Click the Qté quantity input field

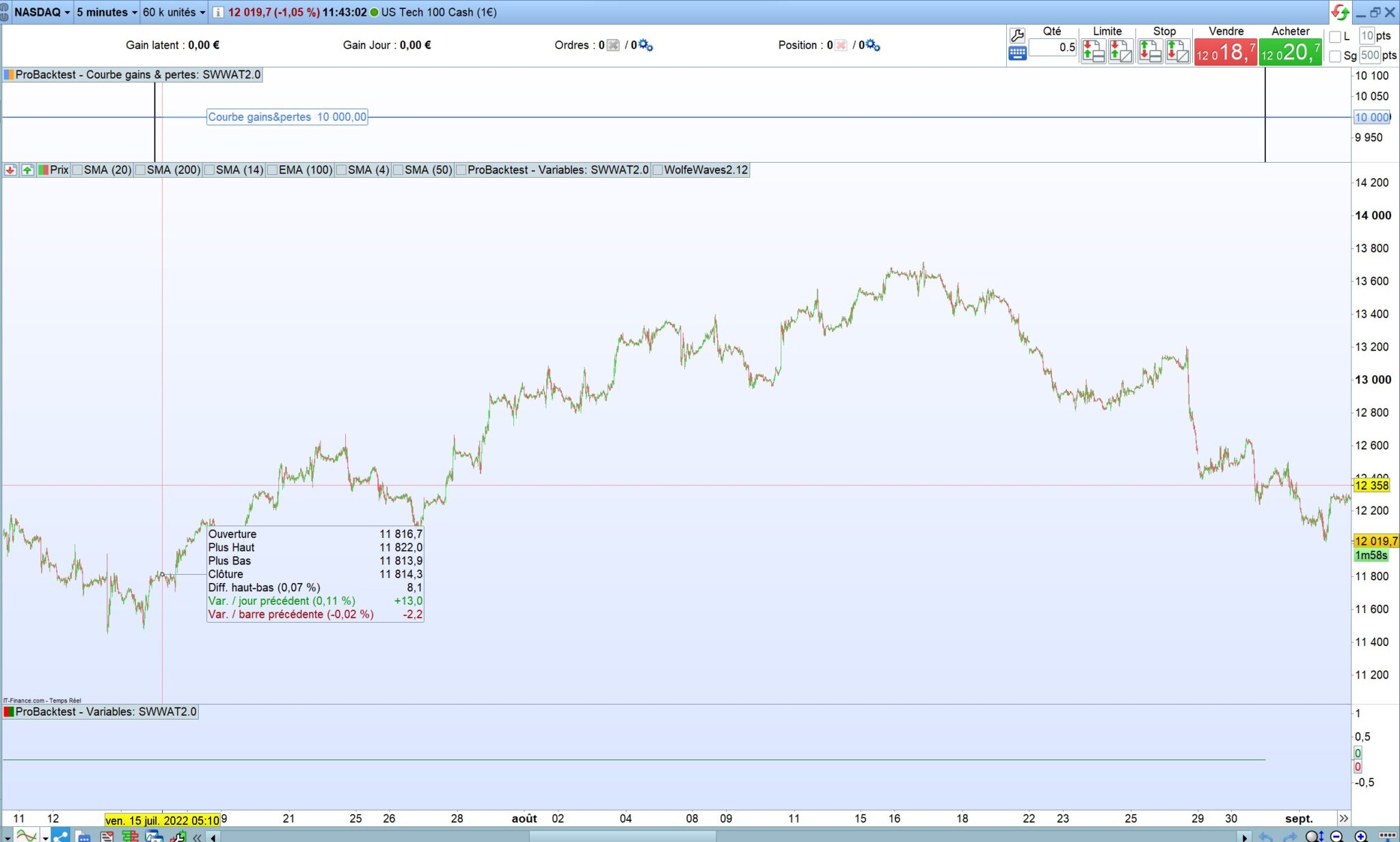[x=1052, y=47]
